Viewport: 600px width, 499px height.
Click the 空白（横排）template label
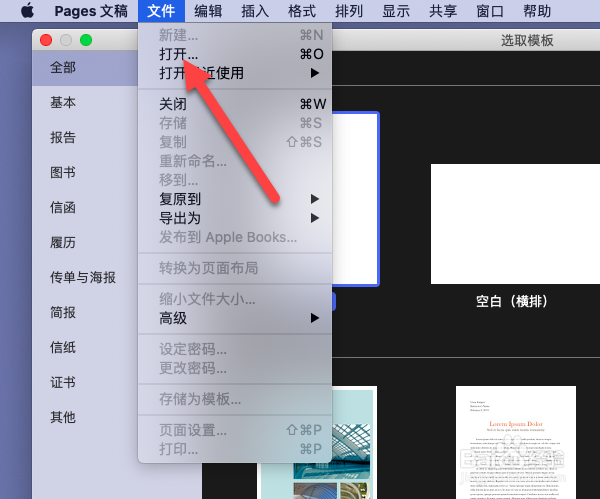point(512,302)
